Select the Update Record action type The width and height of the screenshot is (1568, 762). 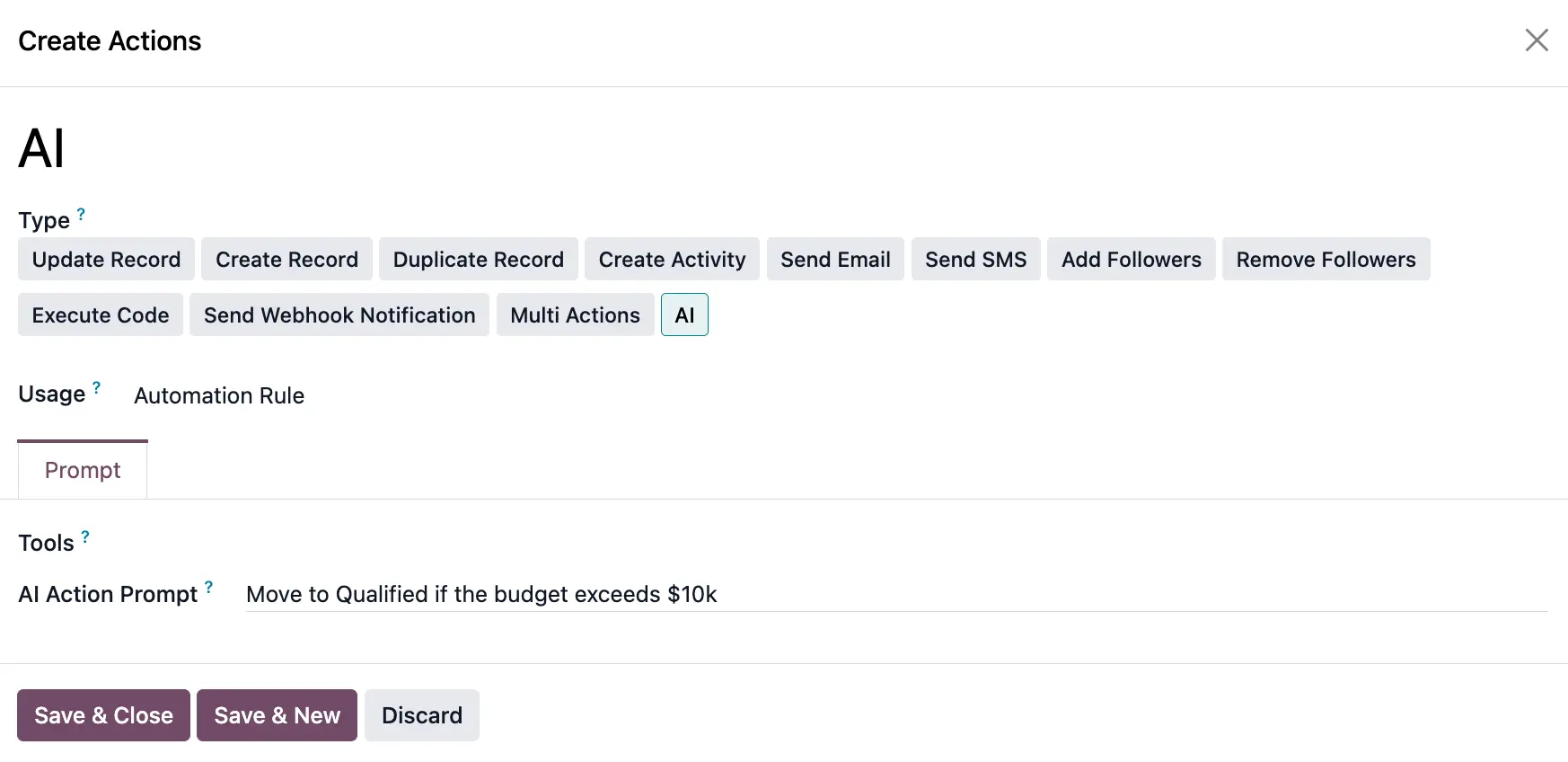coord(106,260)
